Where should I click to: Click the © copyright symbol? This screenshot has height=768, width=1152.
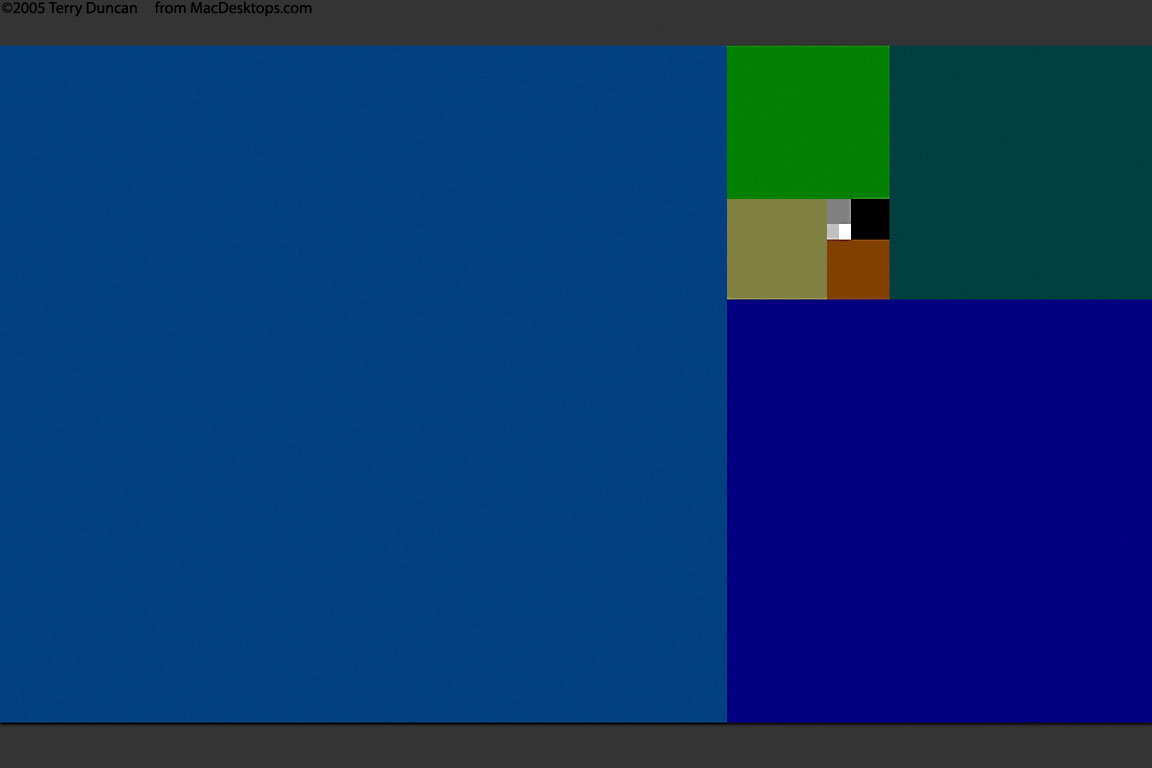click(x=6, y=9)
